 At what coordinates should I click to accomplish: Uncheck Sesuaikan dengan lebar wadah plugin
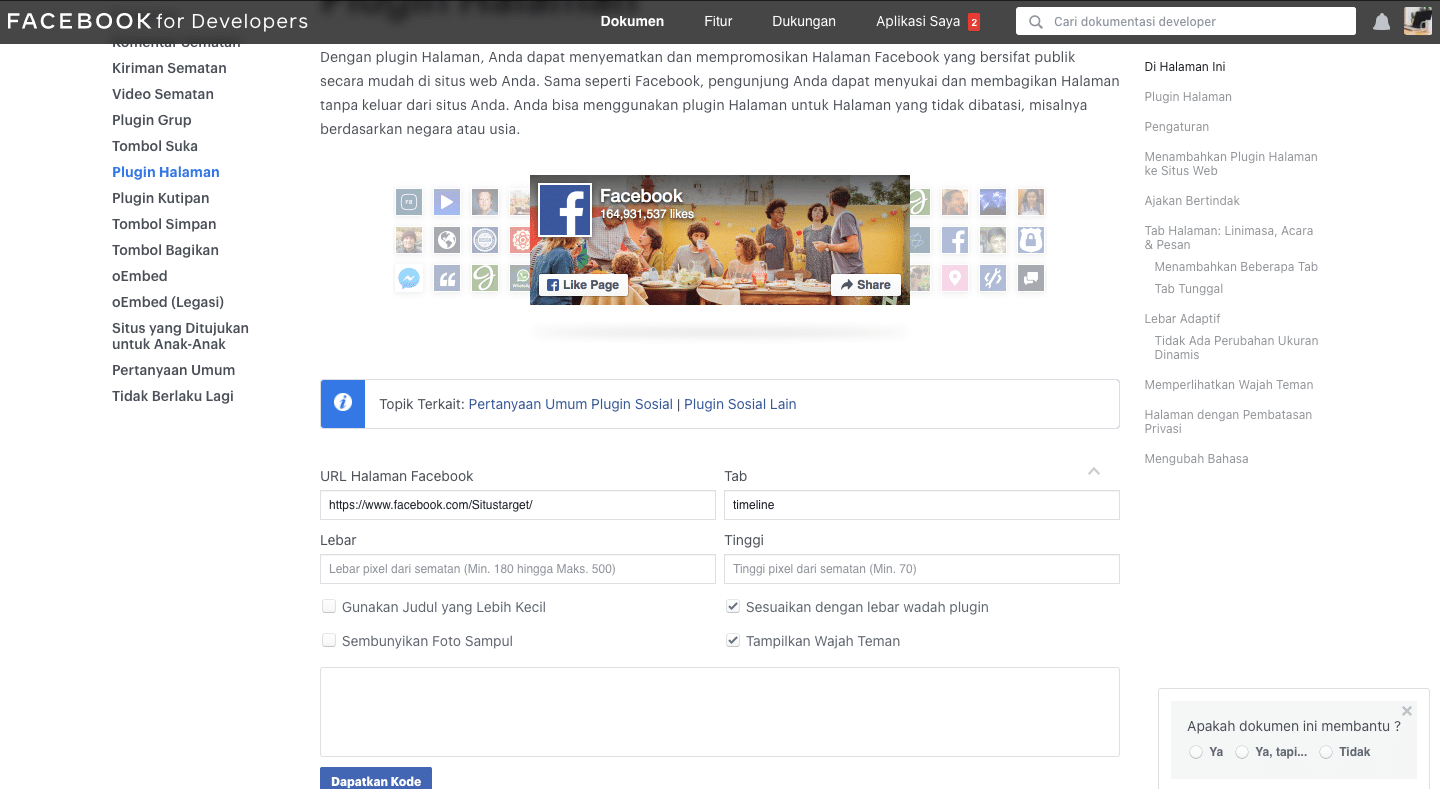coord(733,606)
